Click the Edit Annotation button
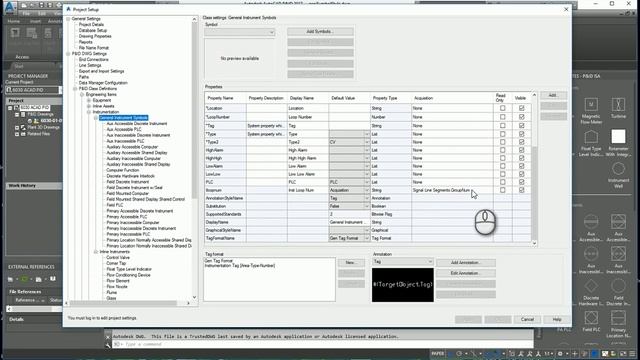 point(466,273)
